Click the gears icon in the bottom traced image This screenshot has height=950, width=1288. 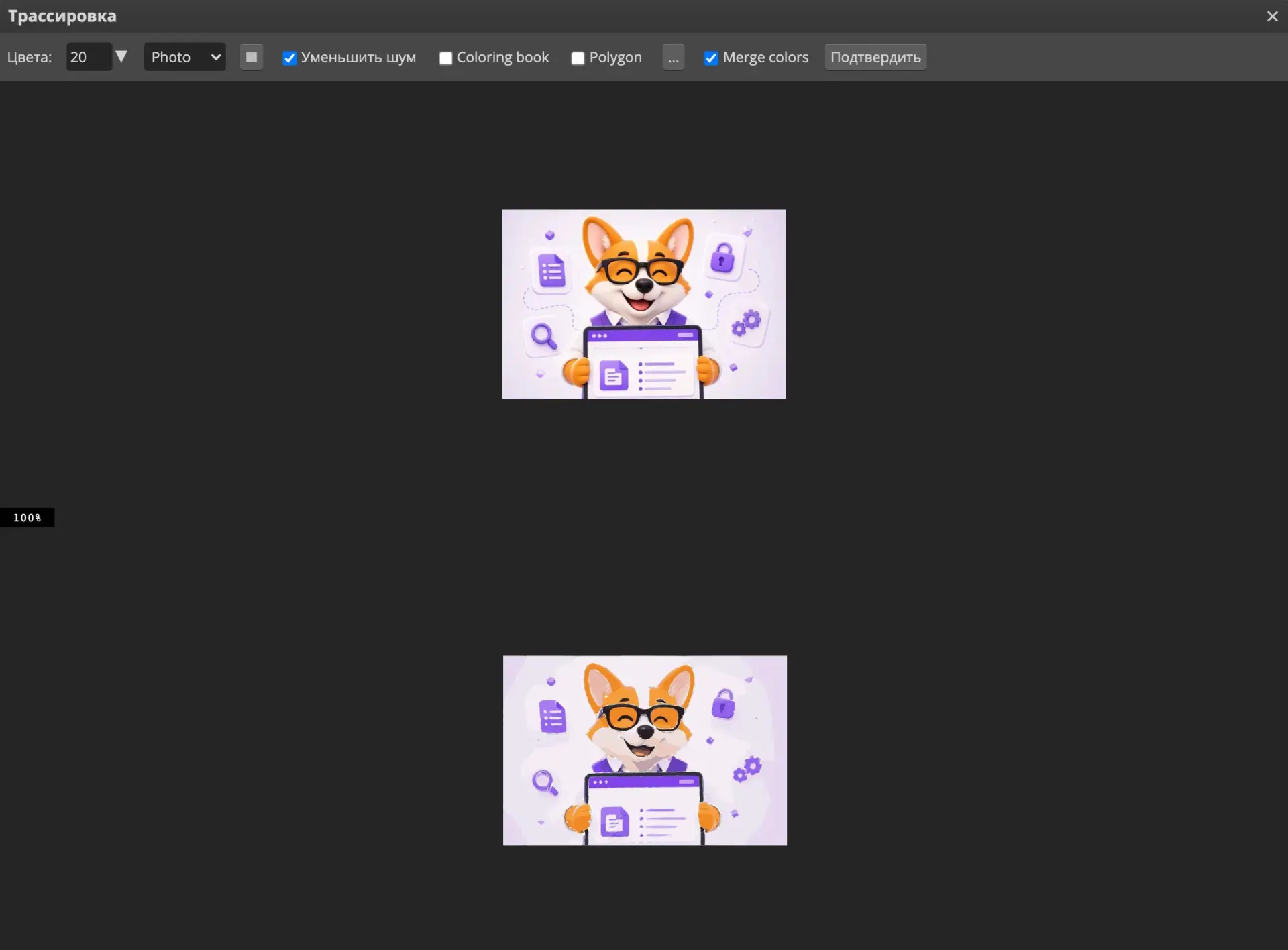(x=747, y=769)
